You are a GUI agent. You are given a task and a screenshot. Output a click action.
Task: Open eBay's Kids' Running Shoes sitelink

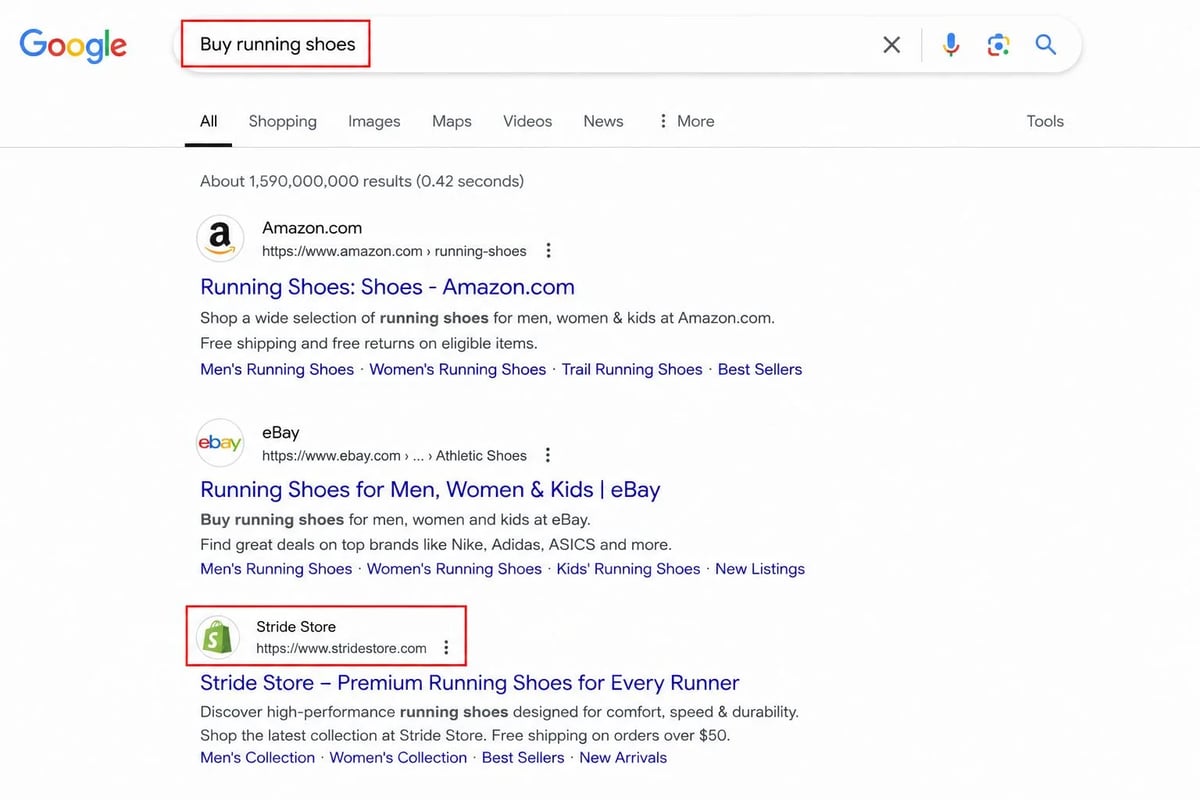click(628, 569)
